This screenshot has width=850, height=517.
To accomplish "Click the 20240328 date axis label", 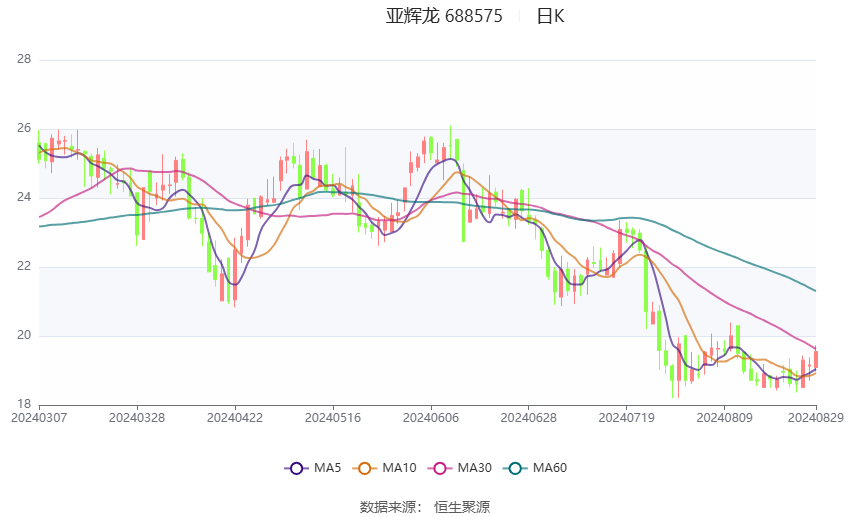I will pyautogui.click(x=137, y=418).
